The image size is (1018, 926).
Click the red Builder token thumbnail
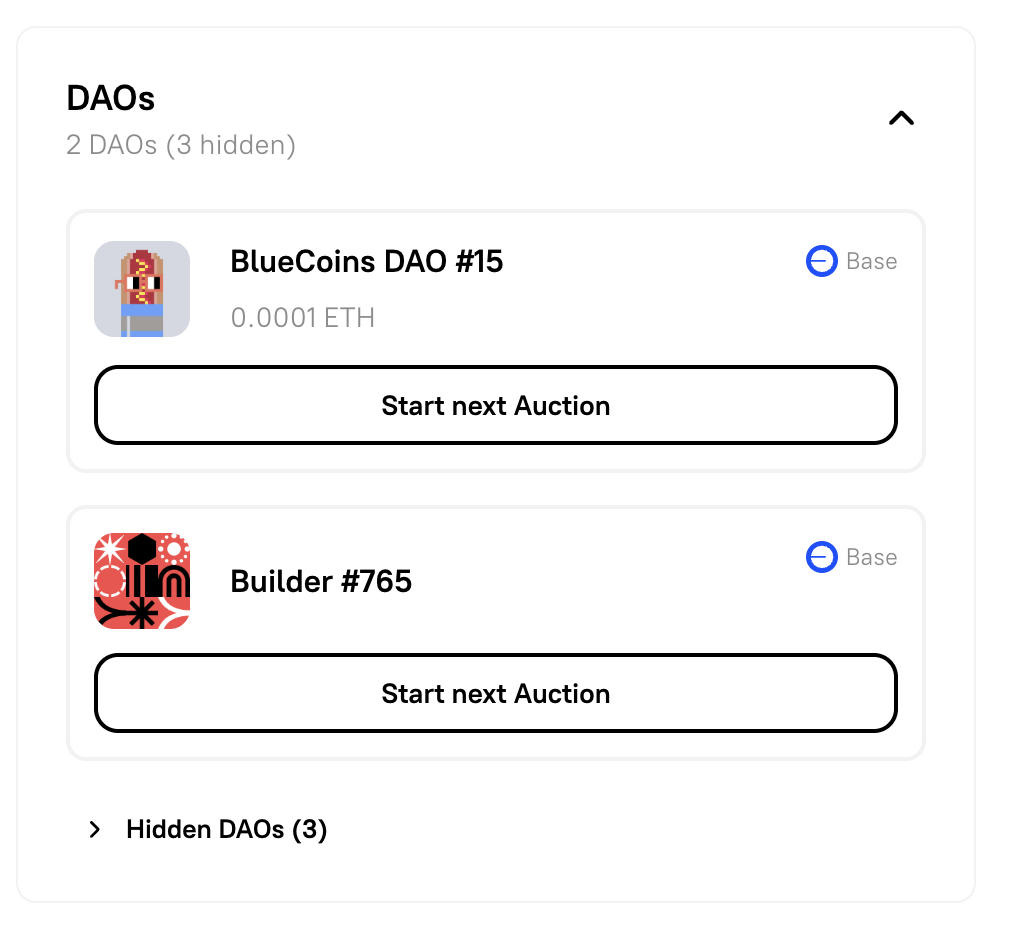(142, 581)
